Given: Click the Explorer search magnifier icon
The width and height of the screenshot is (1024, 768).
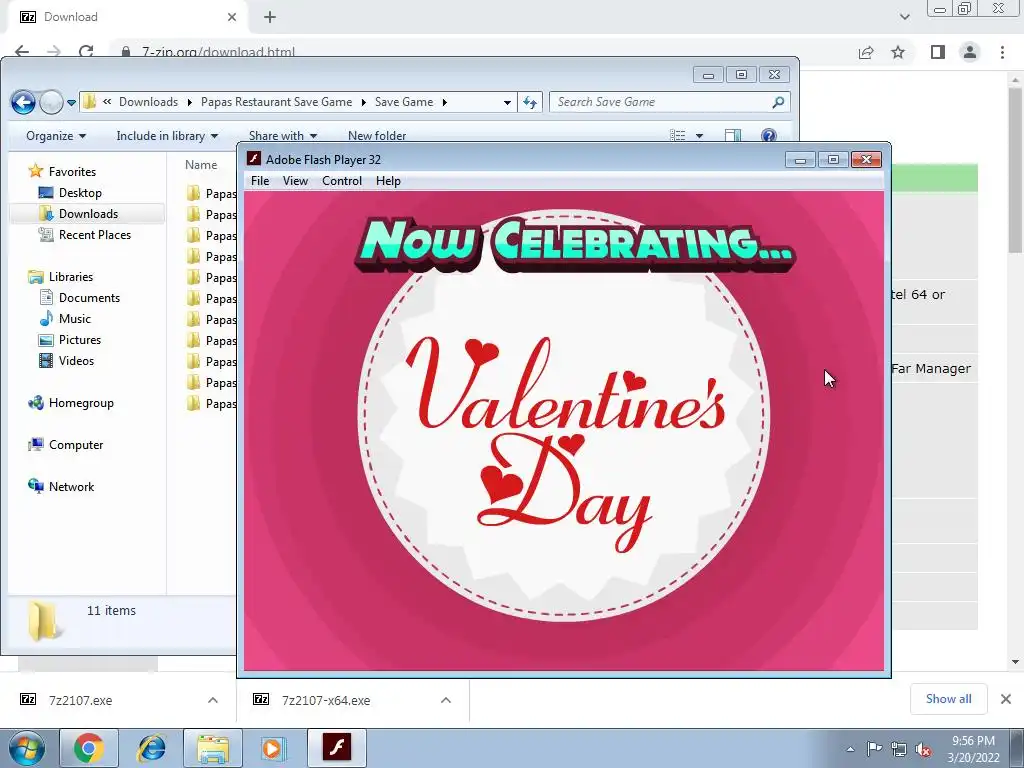Looking at the screenshot, I should point(778,102).
